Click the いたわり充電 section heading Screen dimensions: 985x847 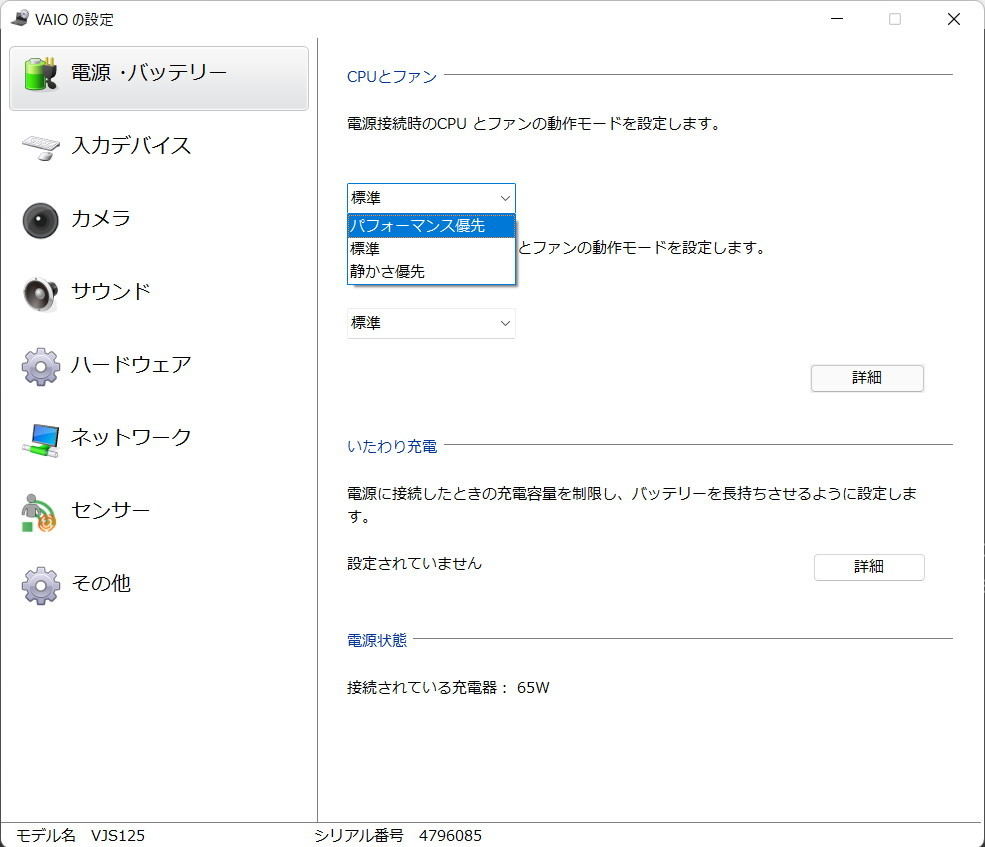click(392, 447)
